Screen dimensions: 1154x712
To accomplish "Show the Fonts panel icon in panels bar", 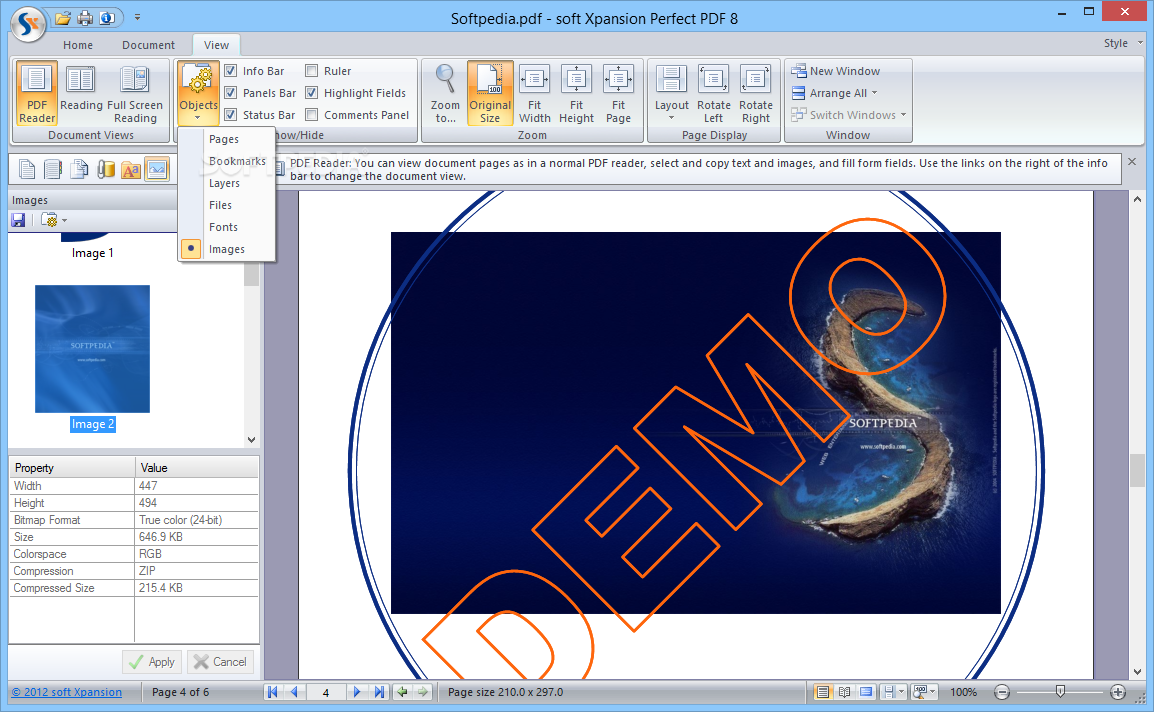I will [131, 169].
